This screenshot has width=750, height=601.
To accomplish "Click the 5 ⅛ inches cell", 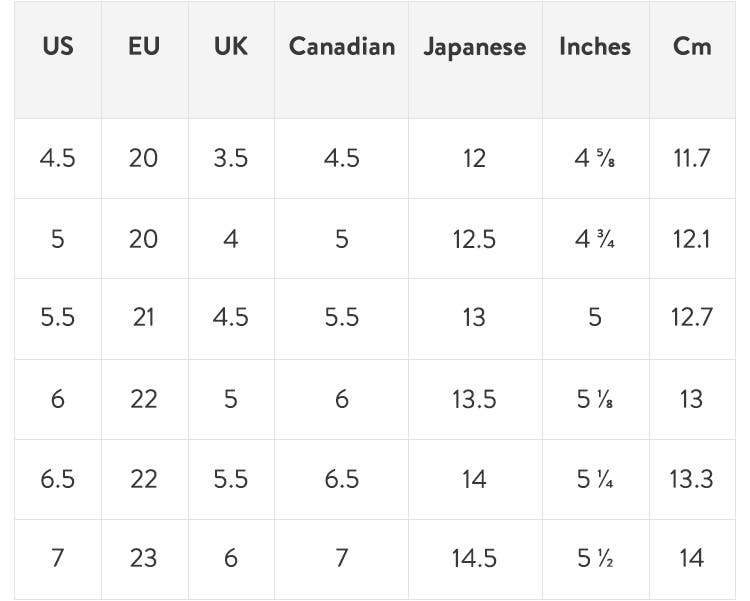I will pos(595,399).
